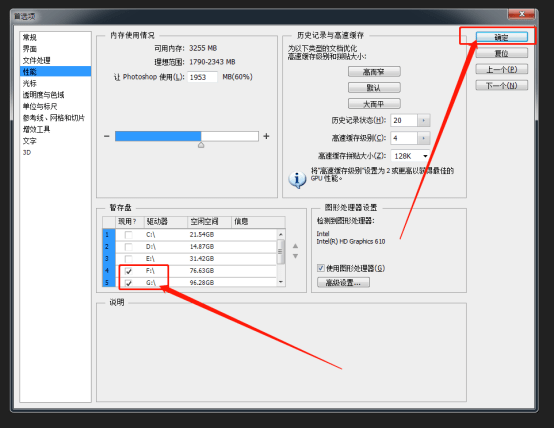Select 光标 category in sidebar
Image resolution: width=554 pixels, height=429 pixels.
click(x=30, y=83)
